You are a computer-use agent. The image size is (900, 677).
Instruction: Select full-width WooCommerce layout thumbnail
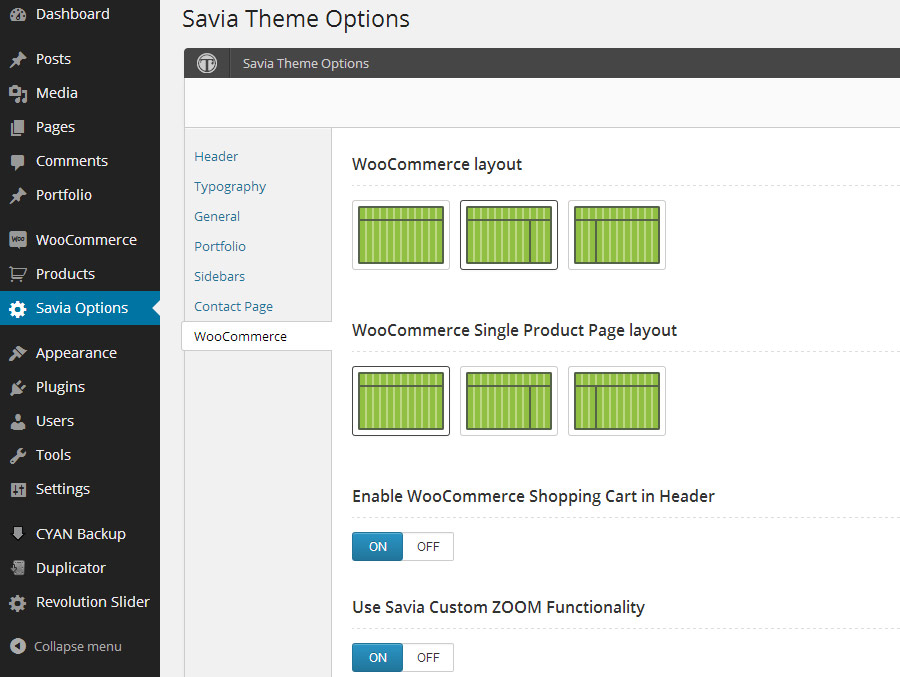click(x=401, y=235)
